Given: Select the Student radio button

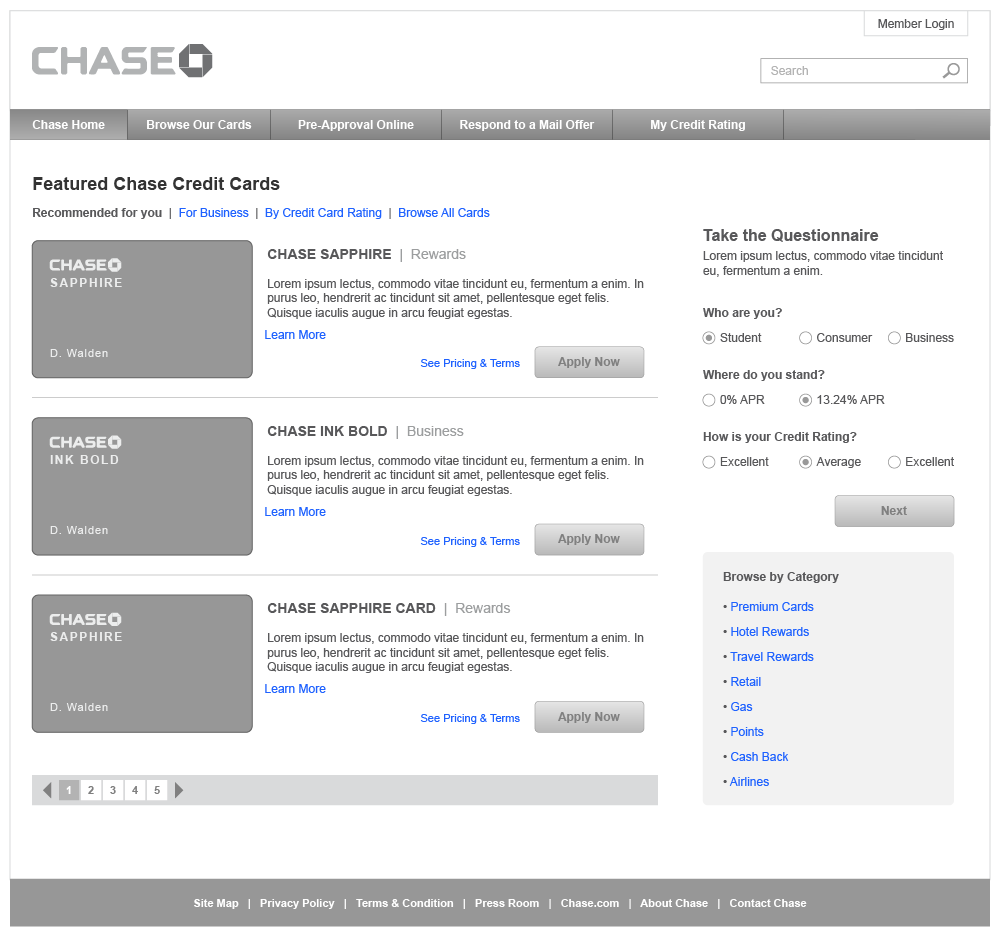Looking at the screenshot, I should [709, 338].
